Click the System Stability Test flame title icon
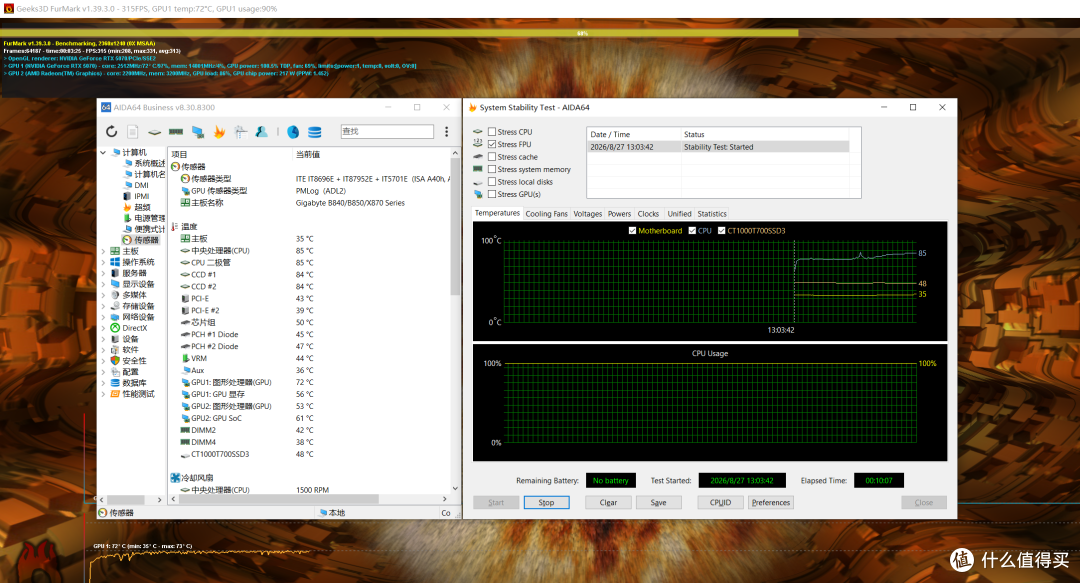 [472, 108]
